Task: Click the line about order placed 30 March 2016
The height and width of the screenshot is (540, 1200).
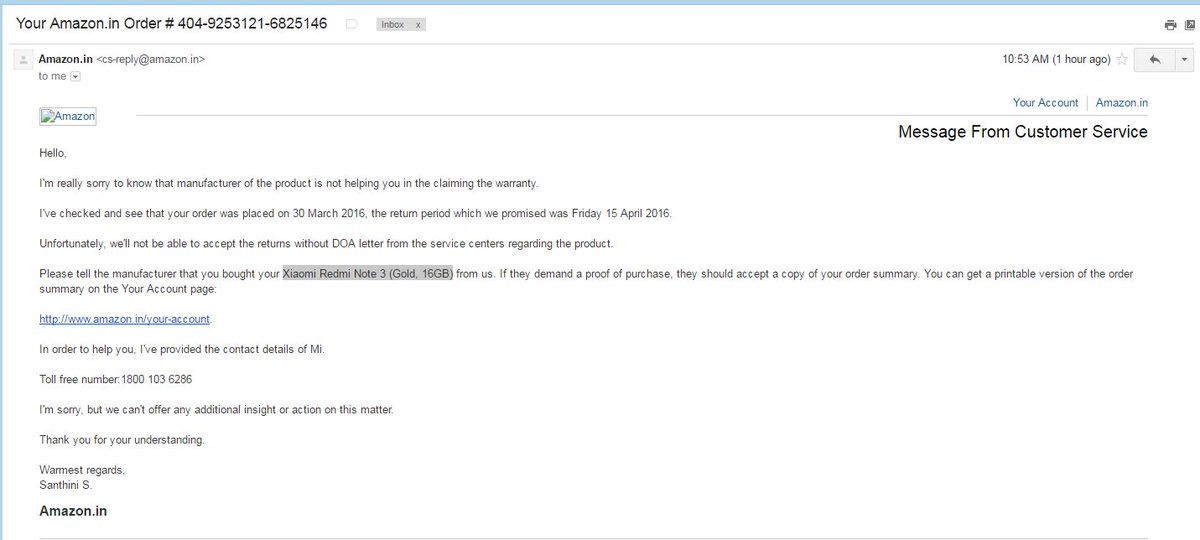Action: [356, 214]
